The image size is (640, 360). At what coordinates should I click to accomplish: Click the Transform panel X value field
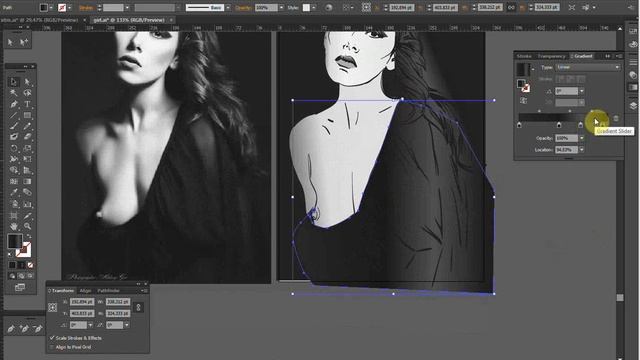pyautogui.click(x=82, y=302)
